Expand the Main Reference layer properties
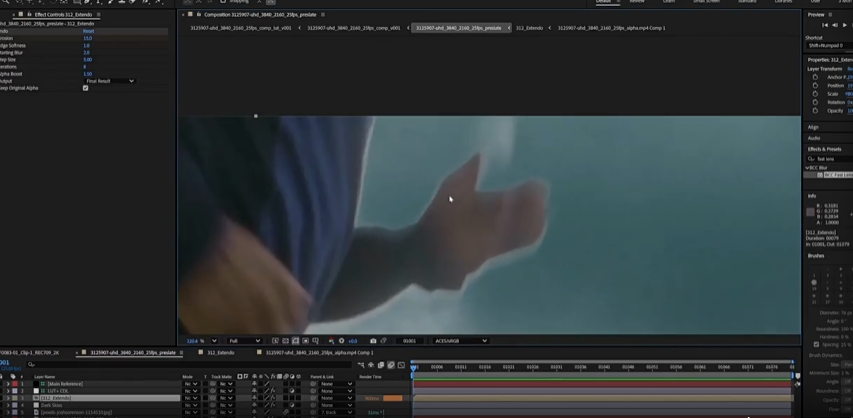The image size is (853, 418). [x=8, y=384]
